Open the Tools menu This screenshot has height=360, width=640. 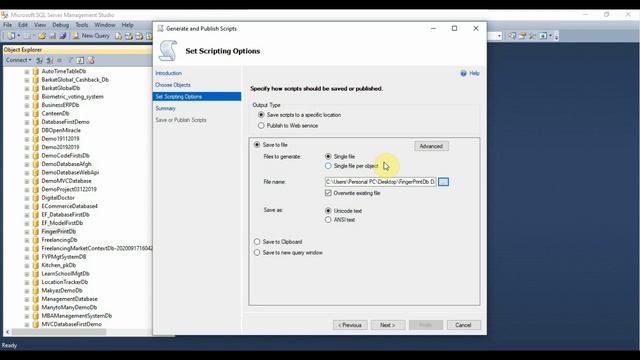[x=82, y=25]
